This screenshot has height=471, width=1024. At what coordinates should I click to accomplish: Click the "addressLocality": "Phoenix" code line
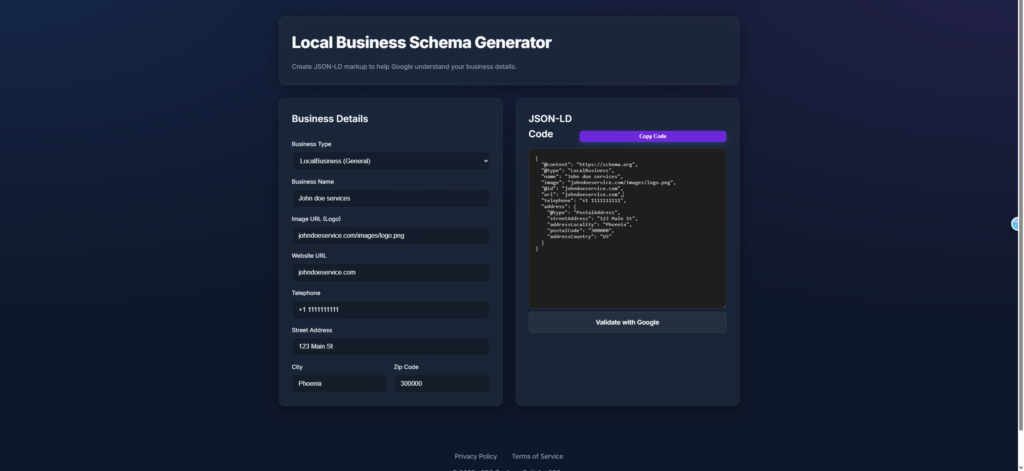tap(589, 225)
